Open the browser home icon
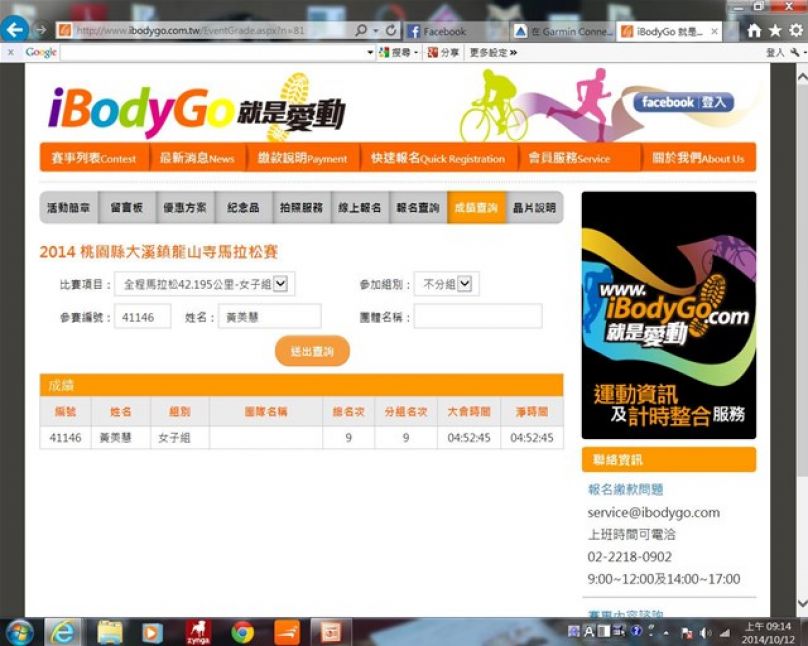 click(754, 31)
